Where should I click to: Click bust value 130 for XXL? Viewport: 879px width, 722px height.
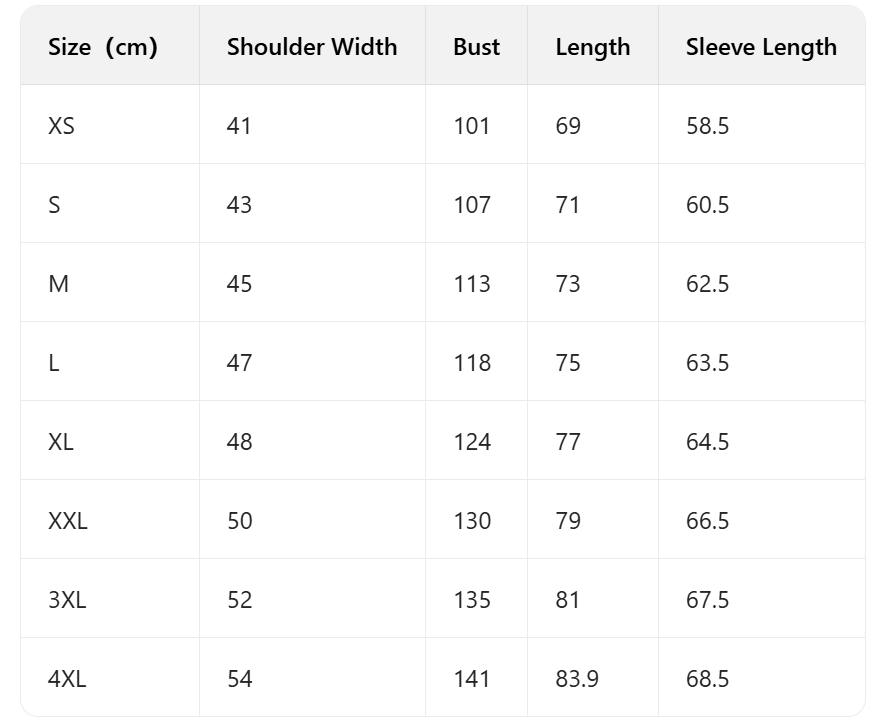(x=472, y=521)
